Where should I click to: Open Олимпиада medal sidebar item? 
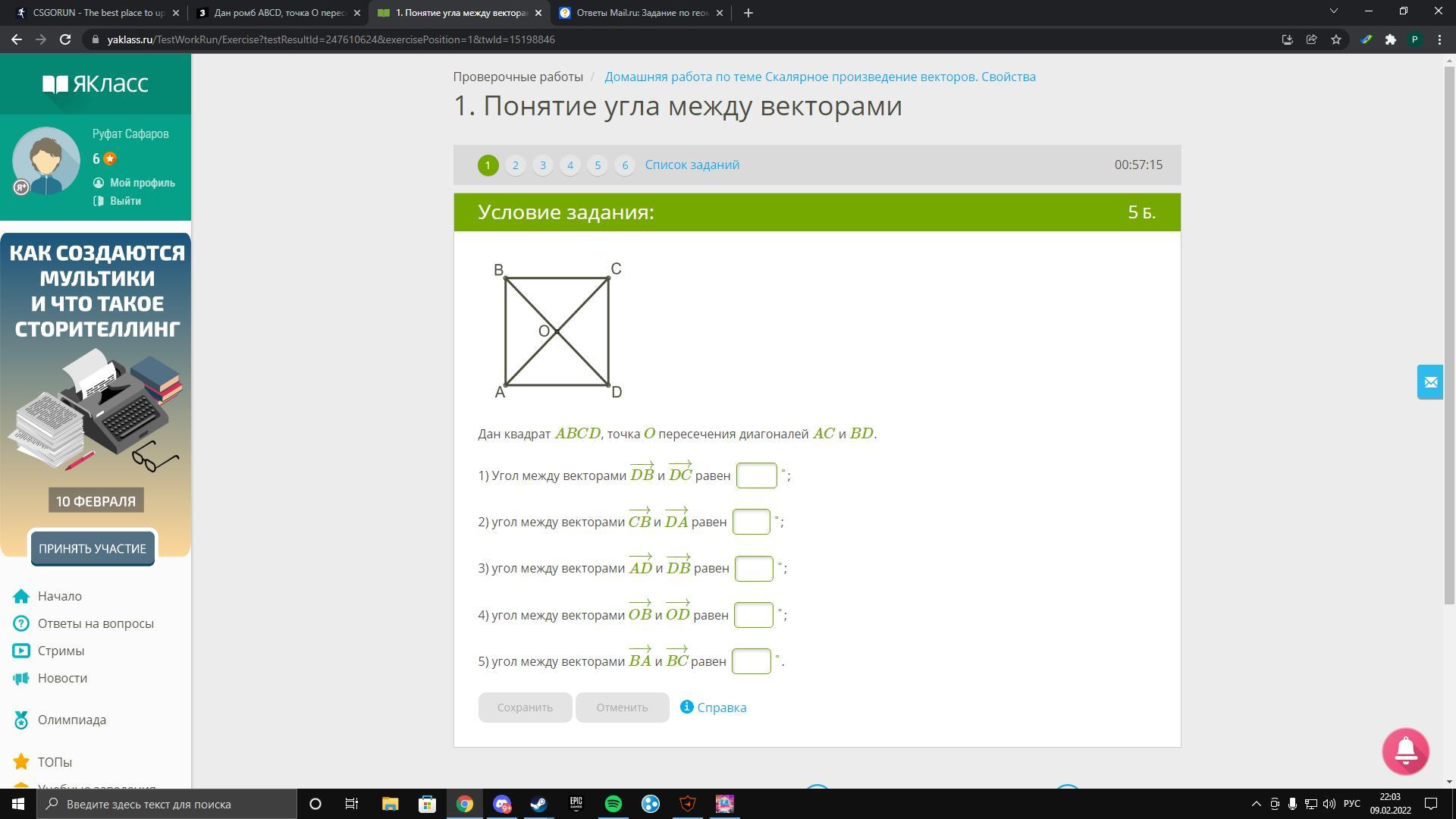coord(71,720)
